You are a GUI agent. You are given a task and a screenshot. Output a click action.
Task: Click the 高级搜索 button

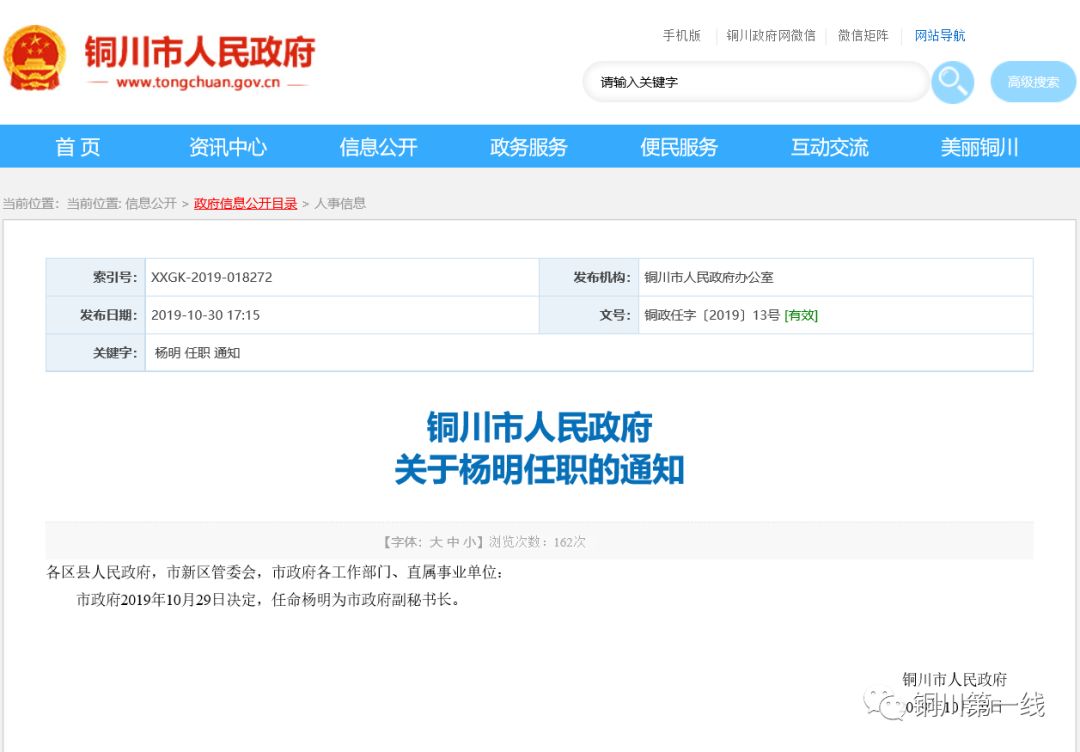pos(1032,81)
